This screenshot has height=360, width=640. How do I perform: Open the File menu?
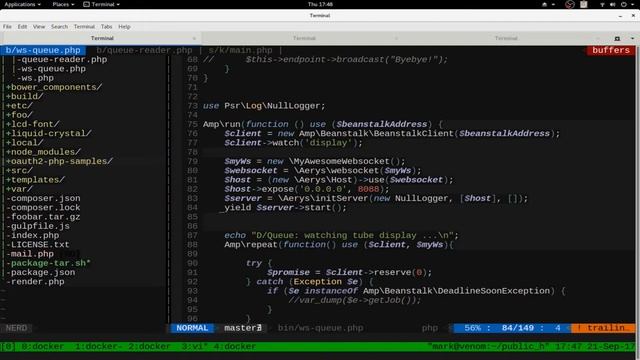click(7, 27)
